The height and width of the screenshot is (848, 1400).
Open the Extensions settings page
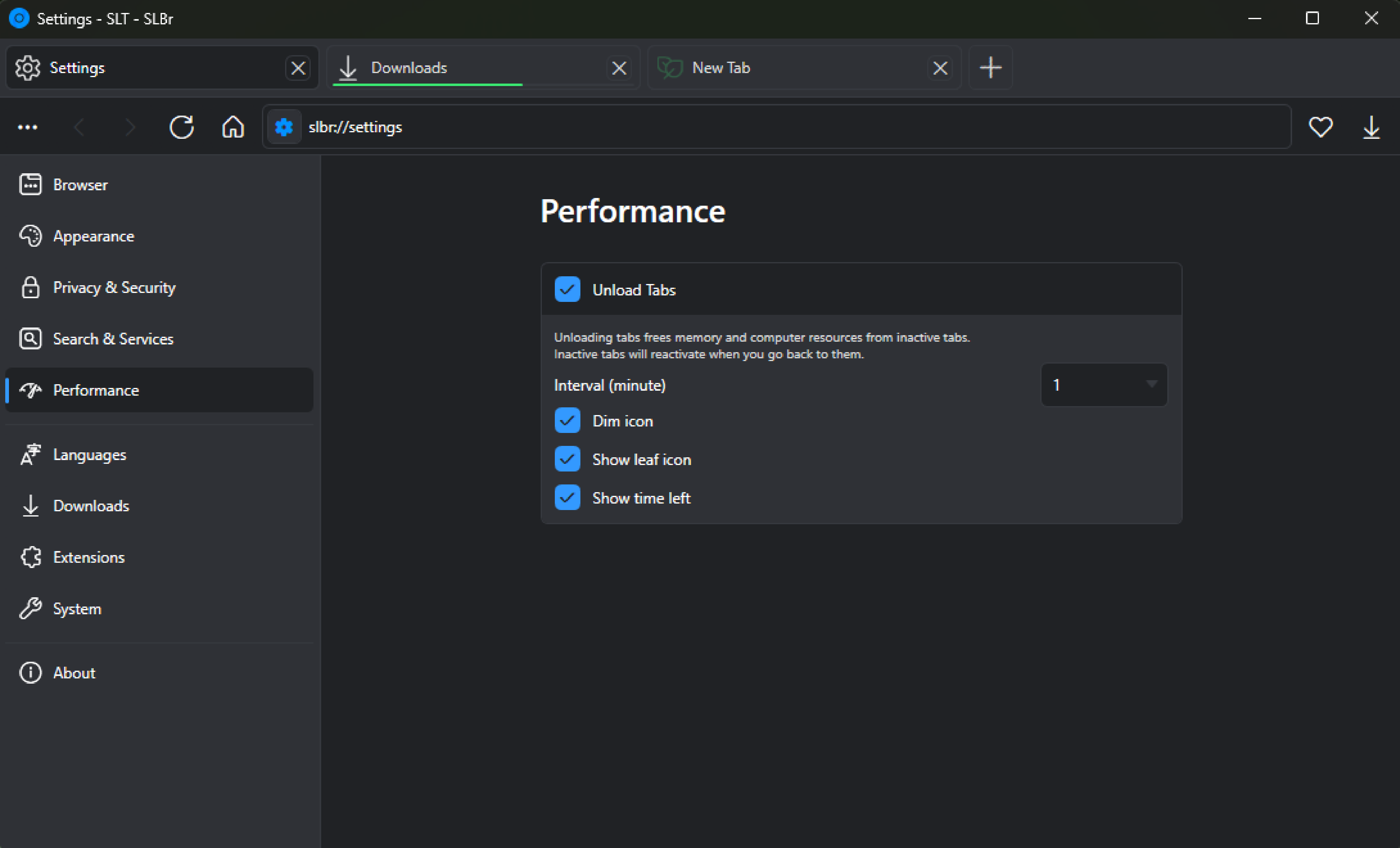pyautogui.click(x=89, y=557)
